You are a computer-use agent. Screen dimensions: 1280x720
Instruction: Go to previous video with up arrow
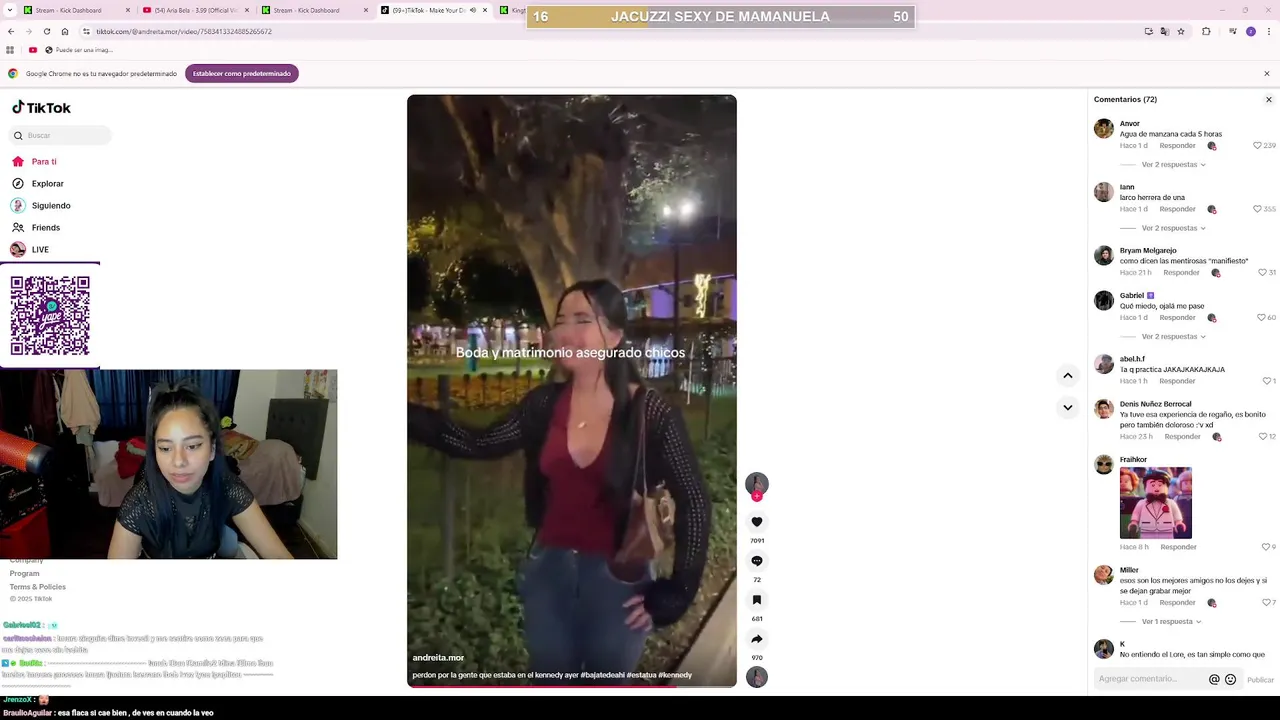pyautogui.click(x=1068, y=375)
